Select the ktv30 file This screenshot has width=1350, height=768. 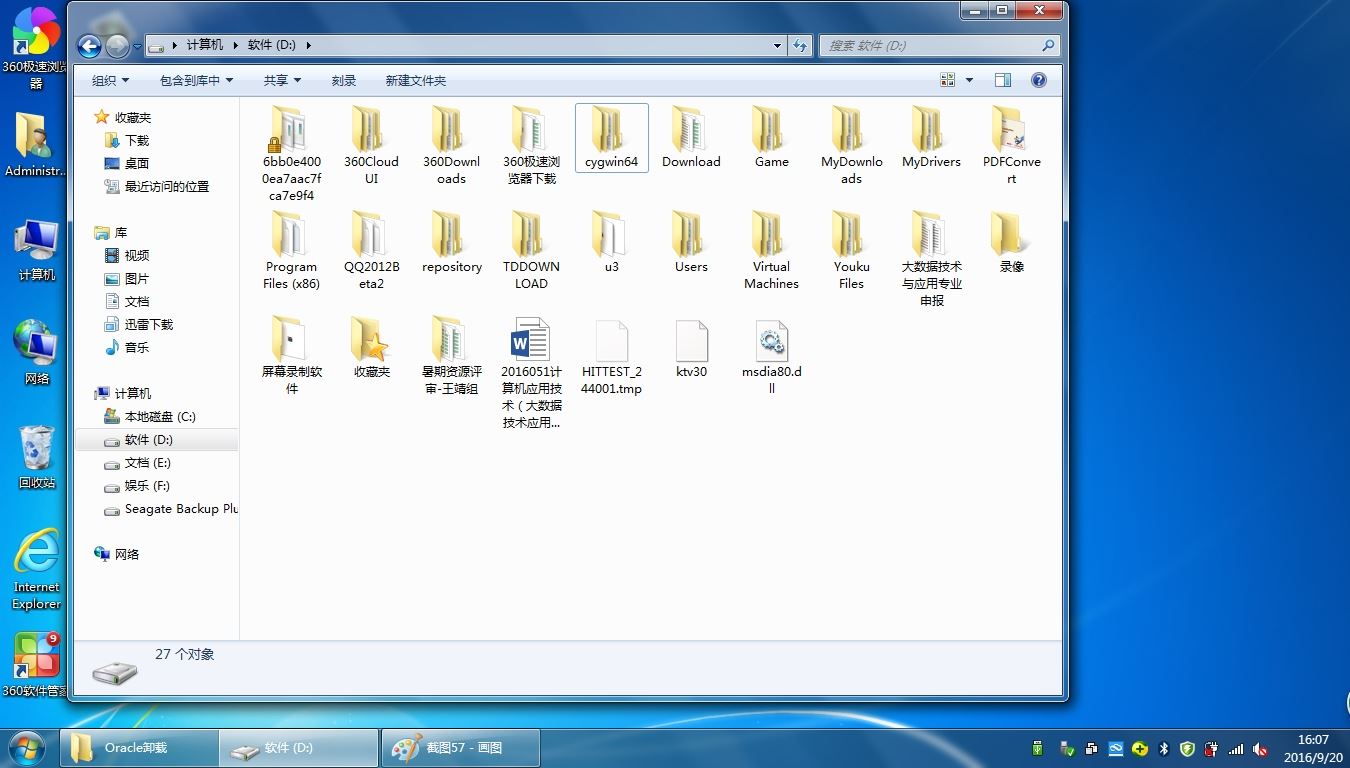(691, 348)
